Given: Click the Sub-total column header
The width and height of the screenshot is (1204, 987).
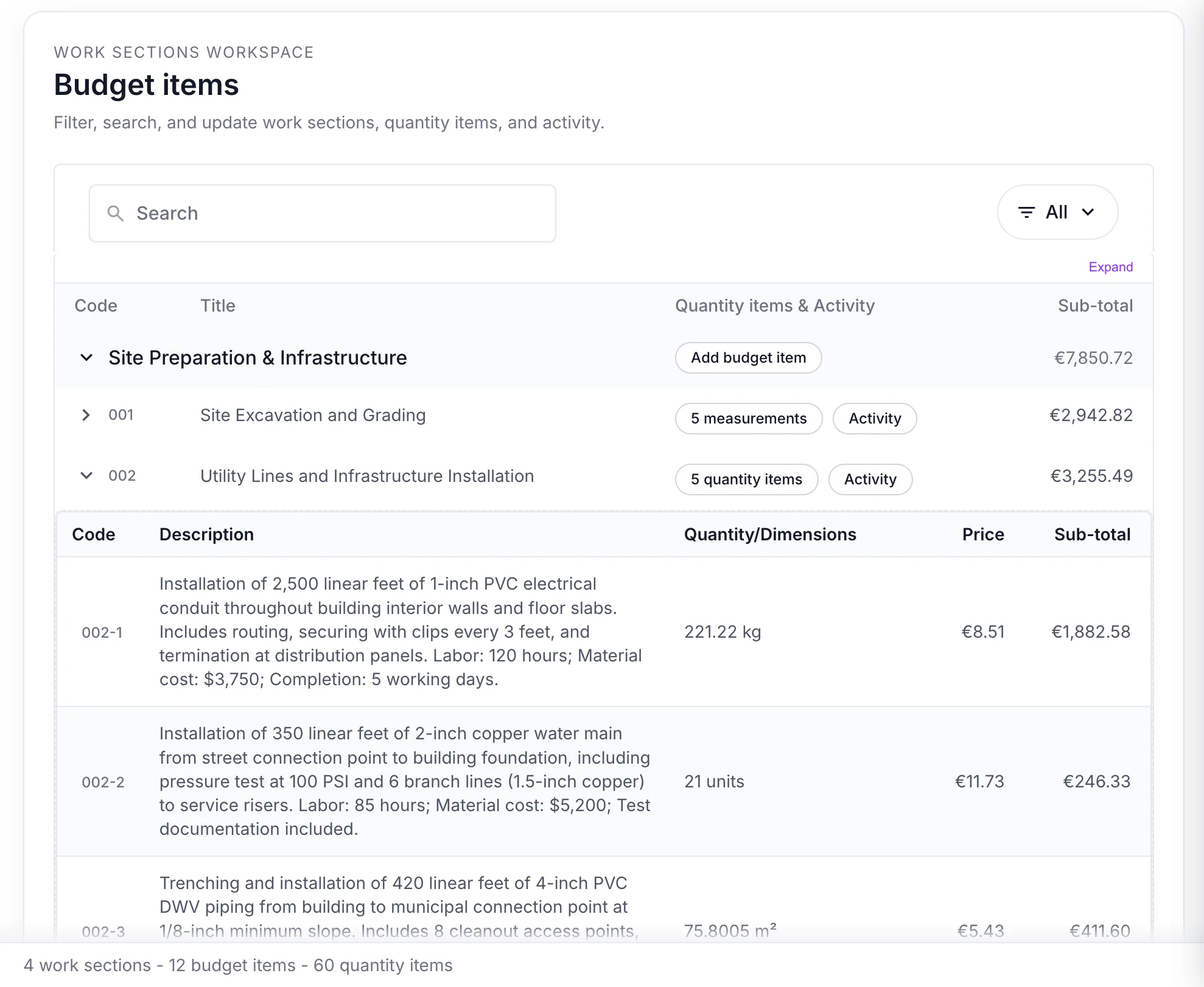Looking at the screenshot, I should point(1096,305).
